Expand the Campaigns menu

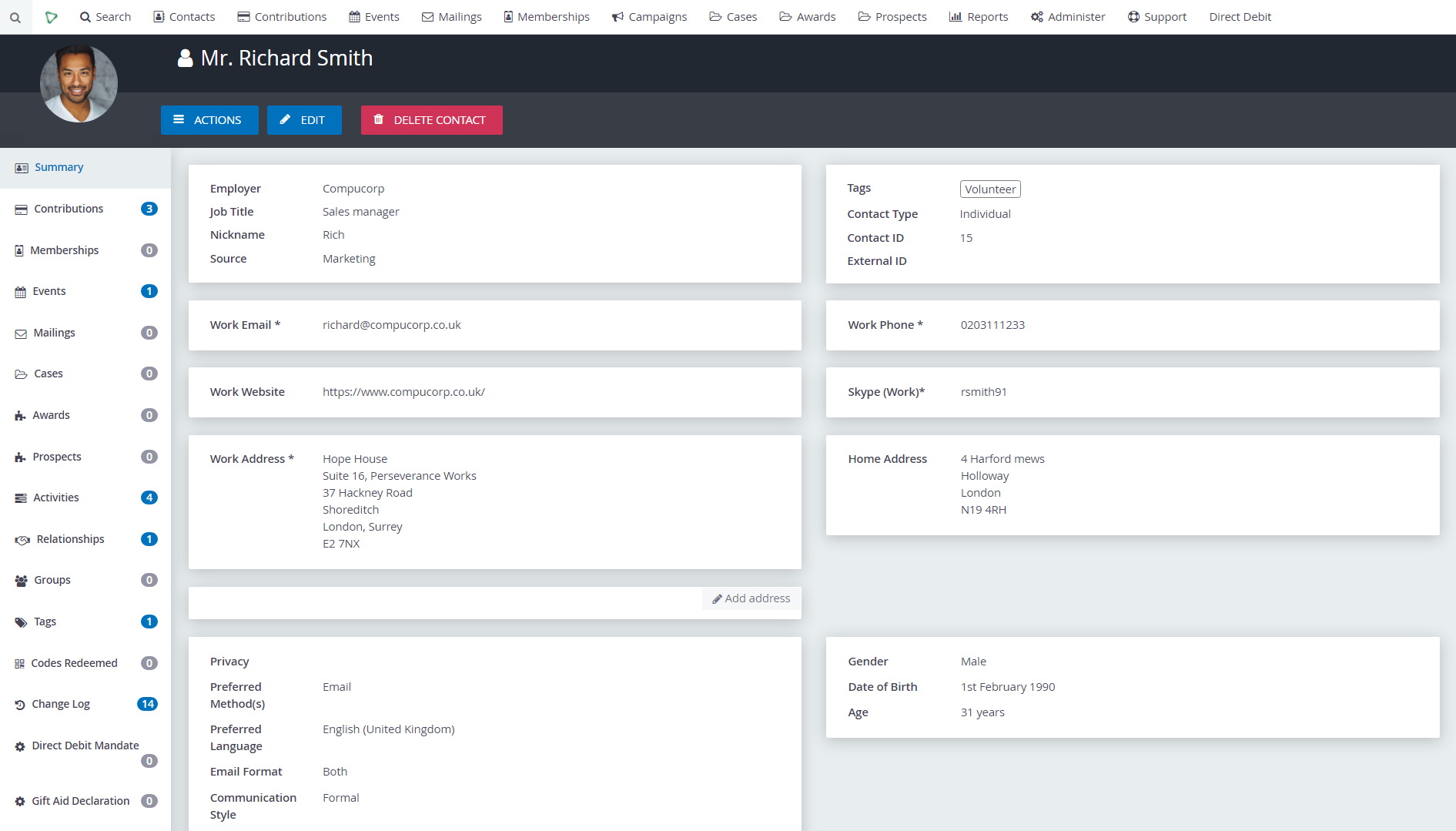(649, 16)
